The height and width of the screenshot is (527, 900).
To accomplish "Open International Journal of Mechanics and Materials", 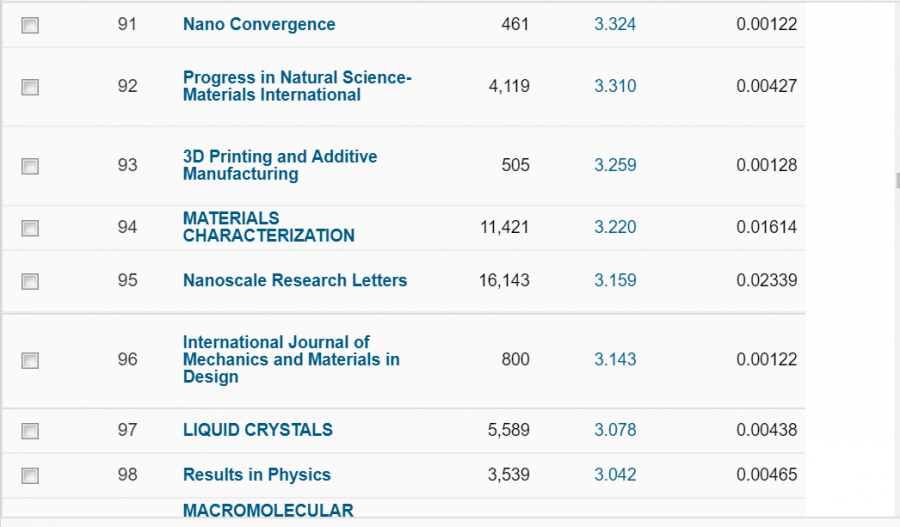I will 291,359.
